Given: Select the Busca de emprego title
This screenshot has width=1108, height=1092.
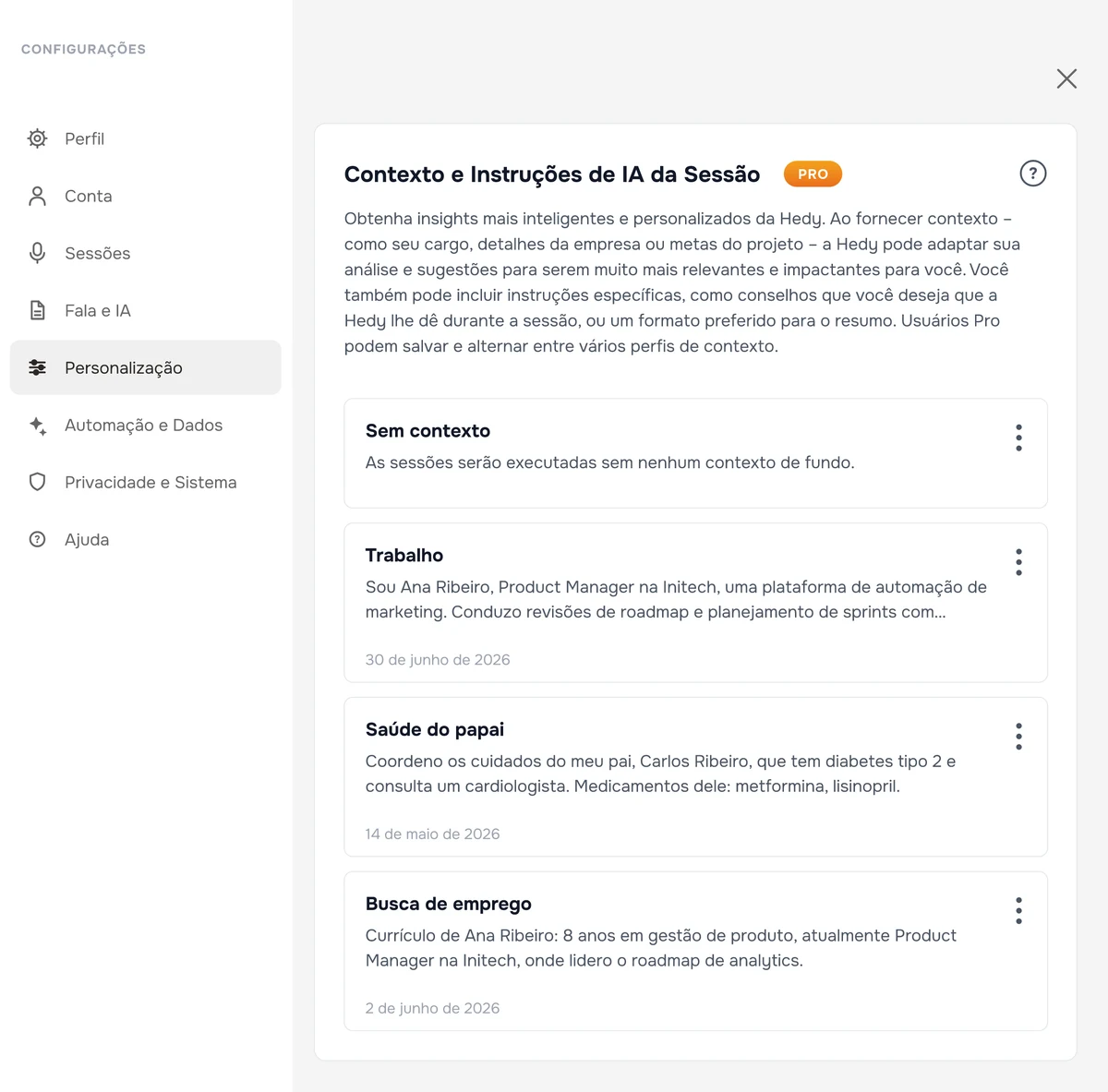Looking at the screenshot, I should [449, 905].
